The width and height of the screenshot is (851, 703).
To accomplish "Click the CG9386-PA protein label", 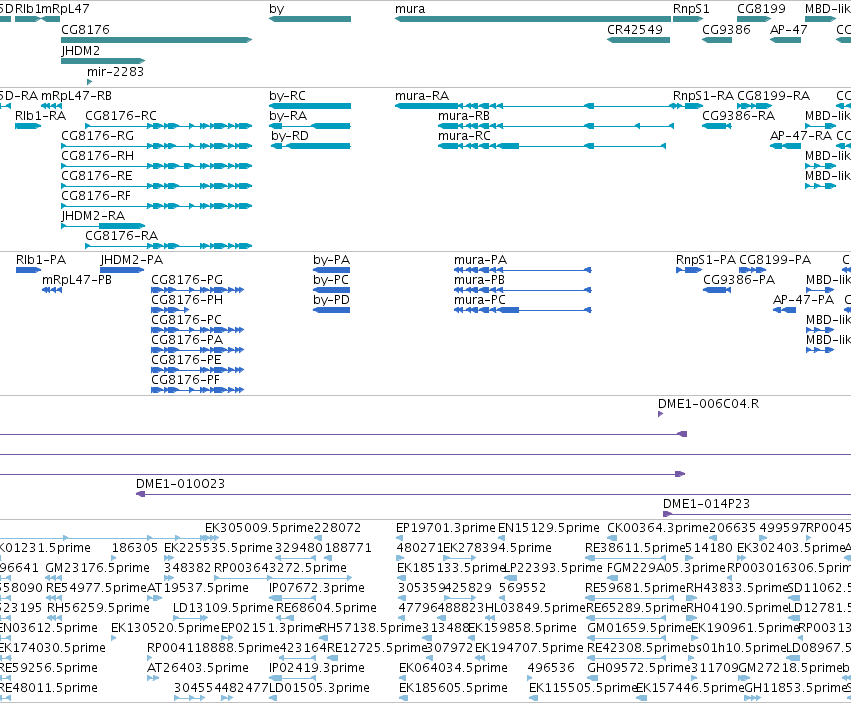I will point(739,280).
